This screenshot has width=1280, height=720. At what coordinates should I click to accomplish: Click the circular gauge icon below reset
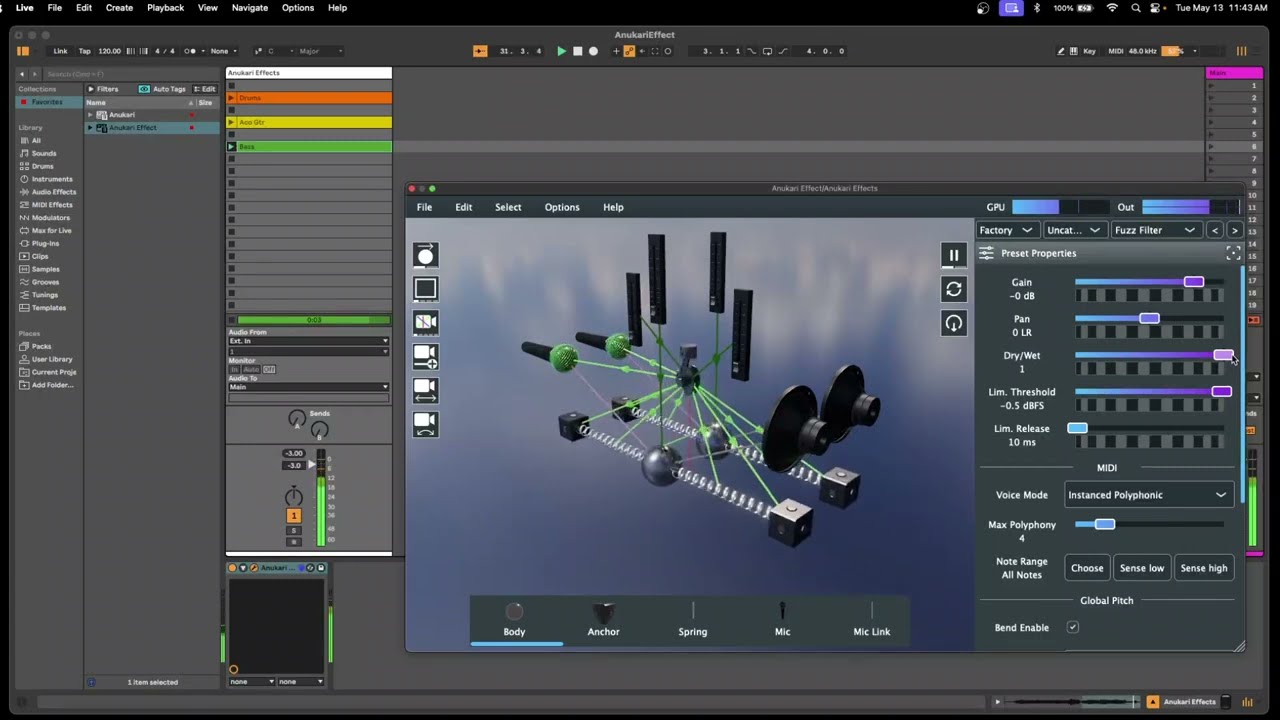click(953, 323)
